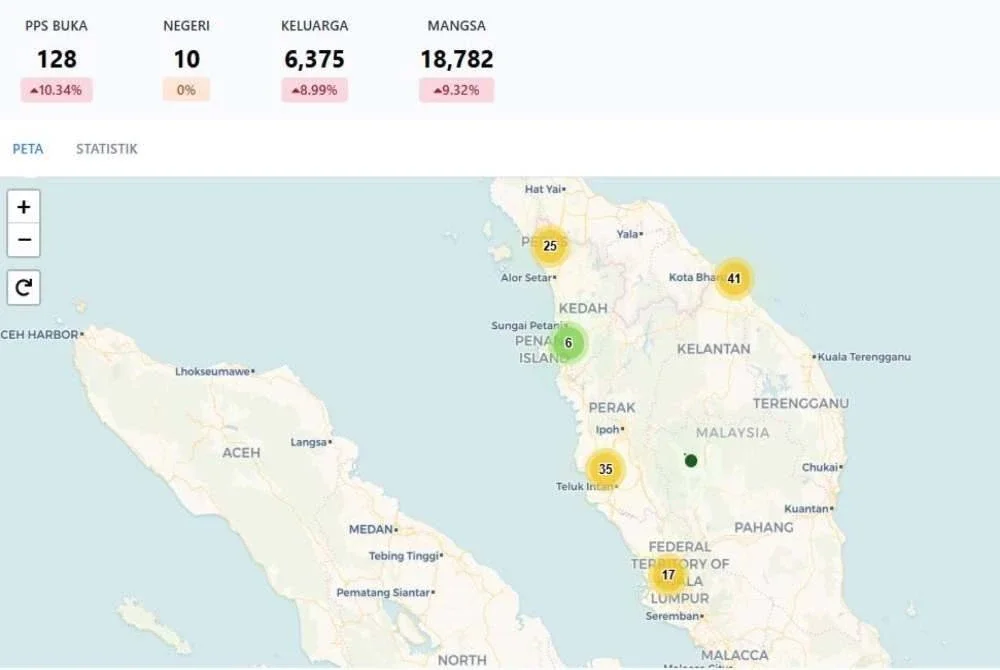
Task: Expand the 8.99% change indicator under KELUARGA
Action: coord(315,90)
